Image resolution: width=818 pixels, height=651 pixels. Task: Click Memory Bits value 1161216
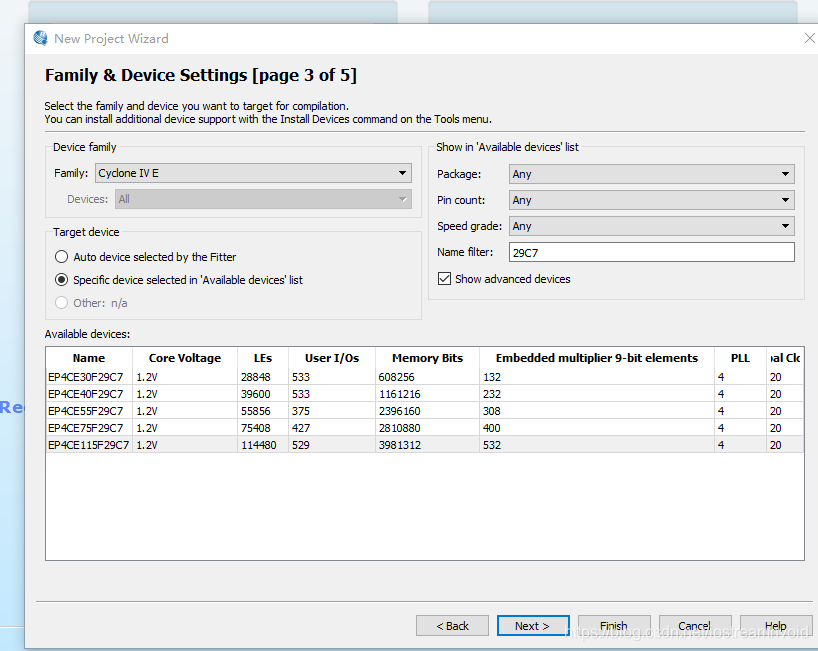pyautogui.click(x=400, y=394)
